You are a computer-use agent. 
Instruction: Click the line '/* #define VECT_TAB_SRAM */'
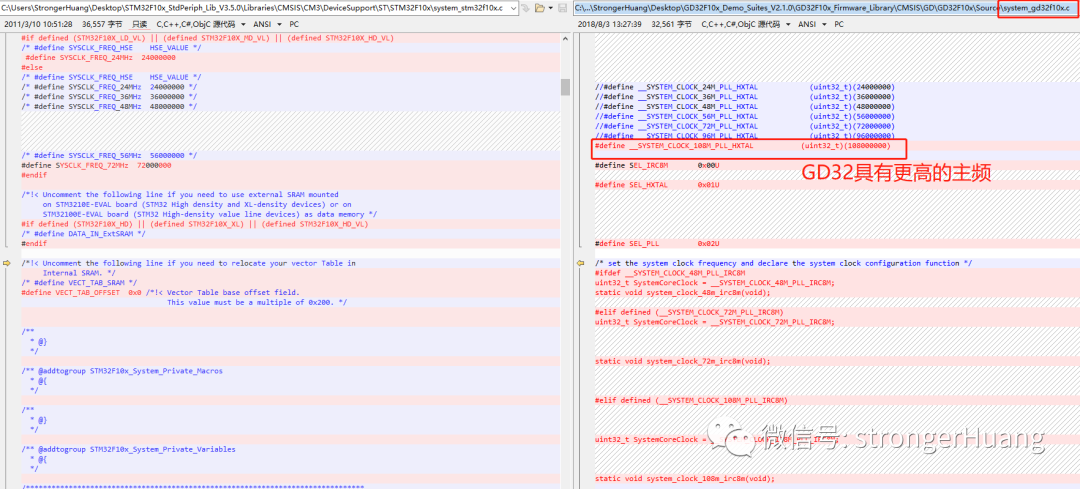(79, 282)
